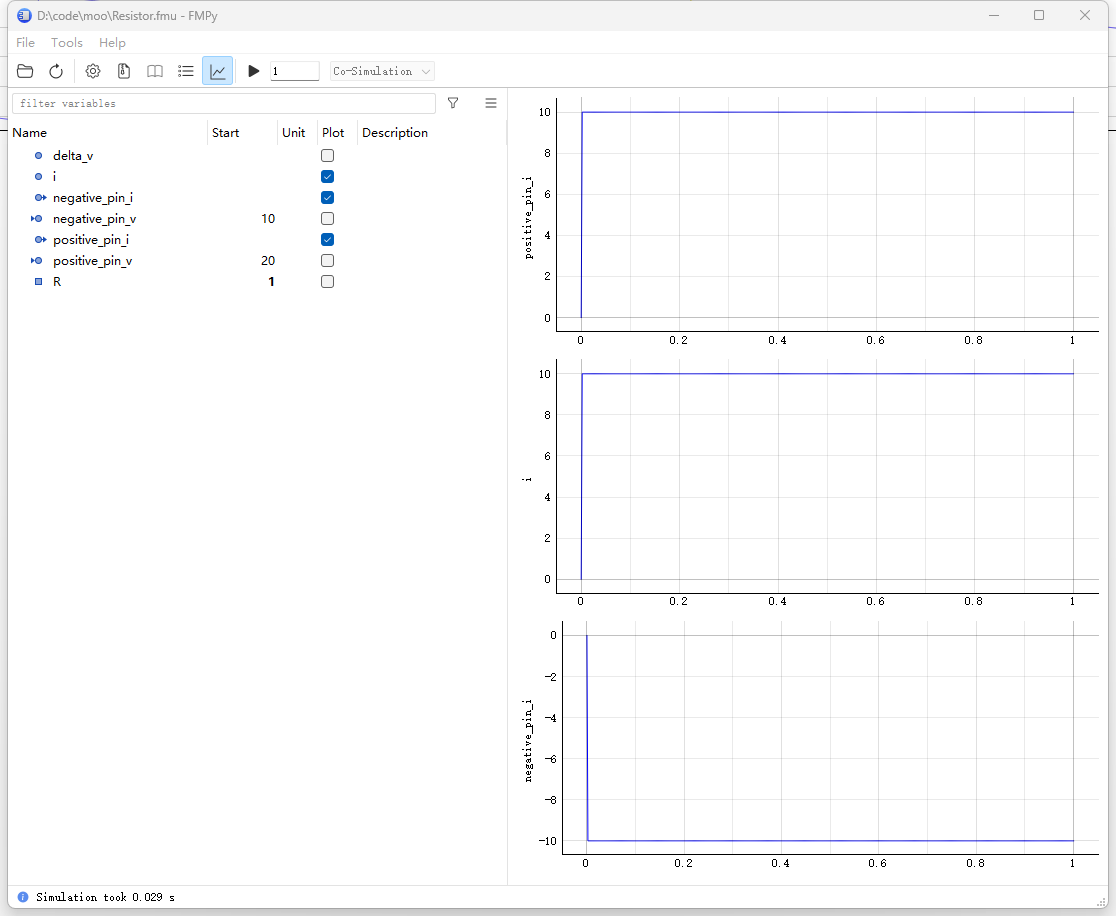Viewport: 1116px width, 916px height.
Task: Show the files page icon
Action: (124, 71)
